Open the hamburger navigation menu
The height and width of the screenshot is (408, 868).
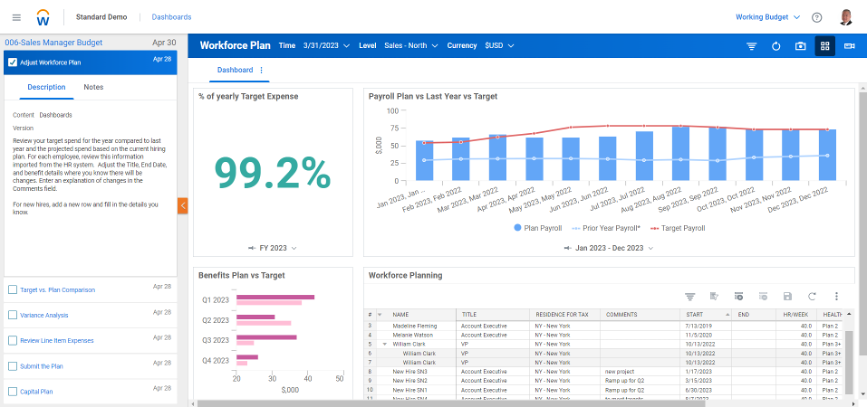click(x=16, y=17)
